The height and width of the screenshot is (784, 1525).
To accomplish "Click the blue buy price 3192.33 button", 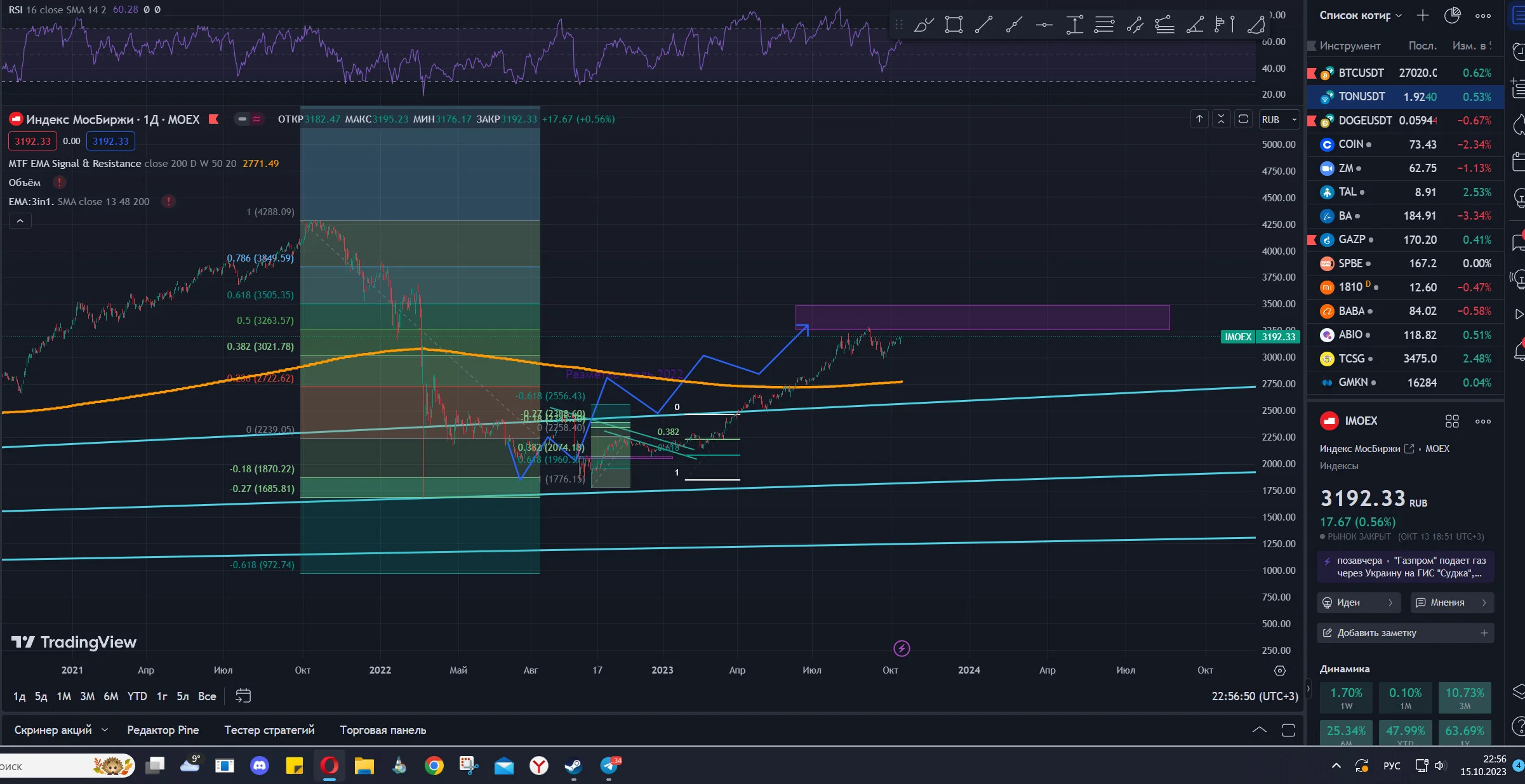I will pos(110,141).
